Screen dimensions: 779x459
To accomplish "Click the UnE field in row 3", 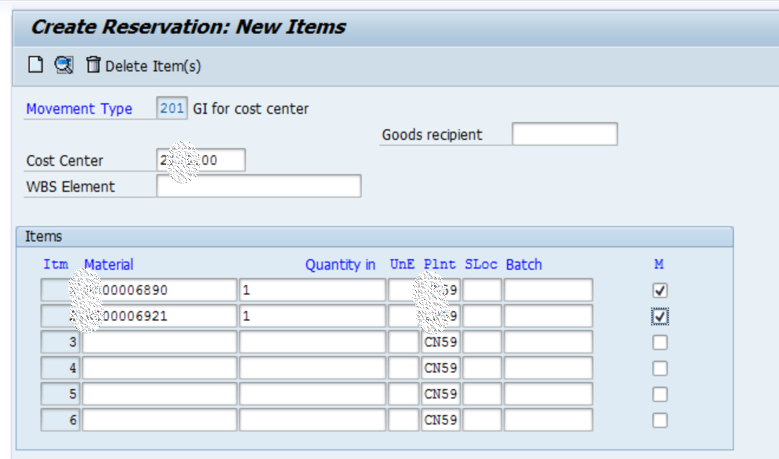I will [403, 342].
